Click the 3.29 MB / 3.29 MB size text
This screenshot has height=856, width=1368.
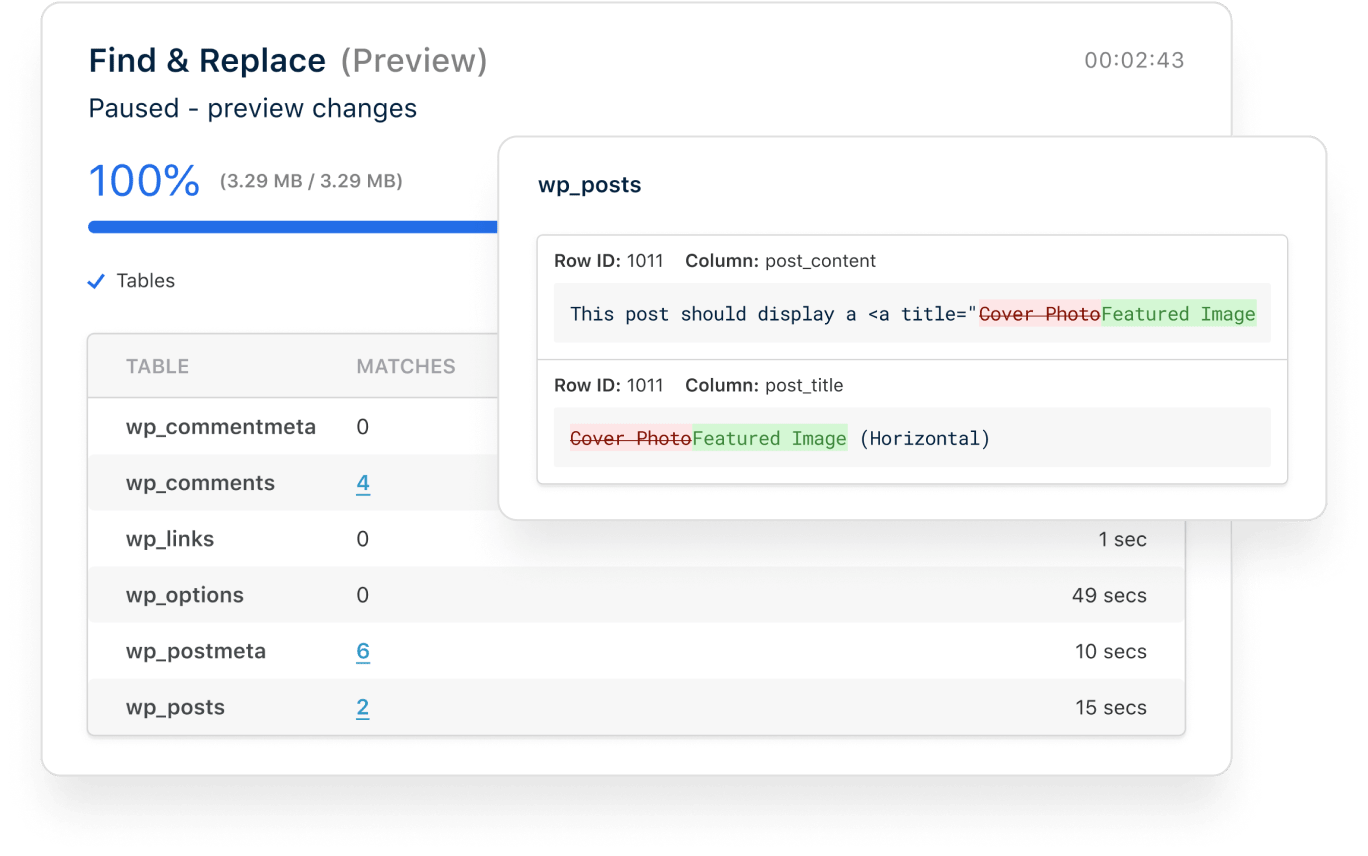(311, 181)
